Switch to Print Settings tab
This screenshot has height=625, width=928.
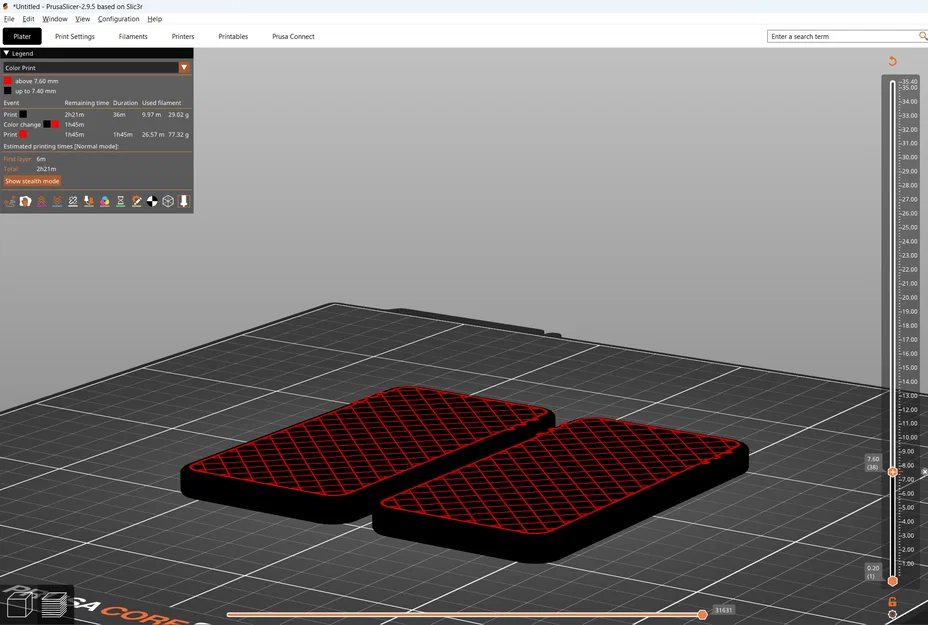pyautogui.click(x=75, y=36)
